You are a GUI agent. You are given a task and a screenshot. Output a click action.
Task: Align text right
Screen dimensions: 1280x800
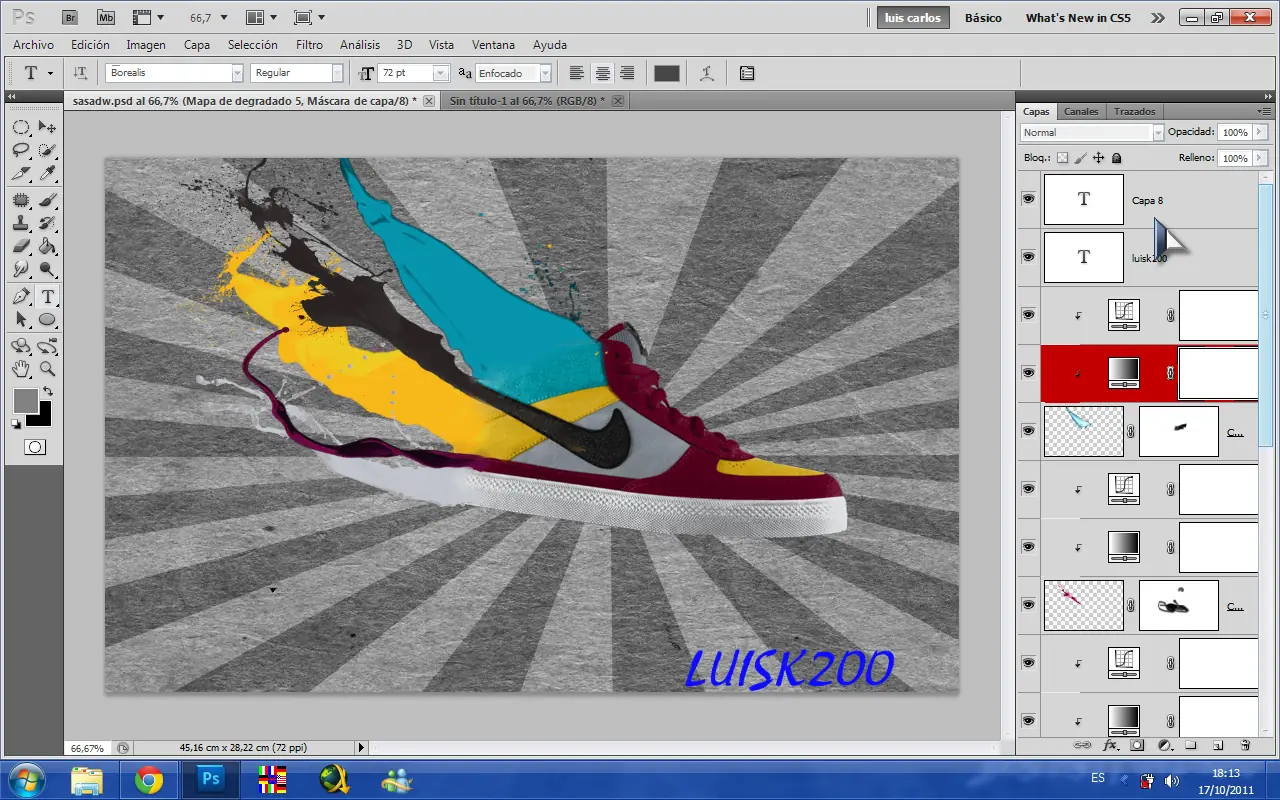(628, 73)
